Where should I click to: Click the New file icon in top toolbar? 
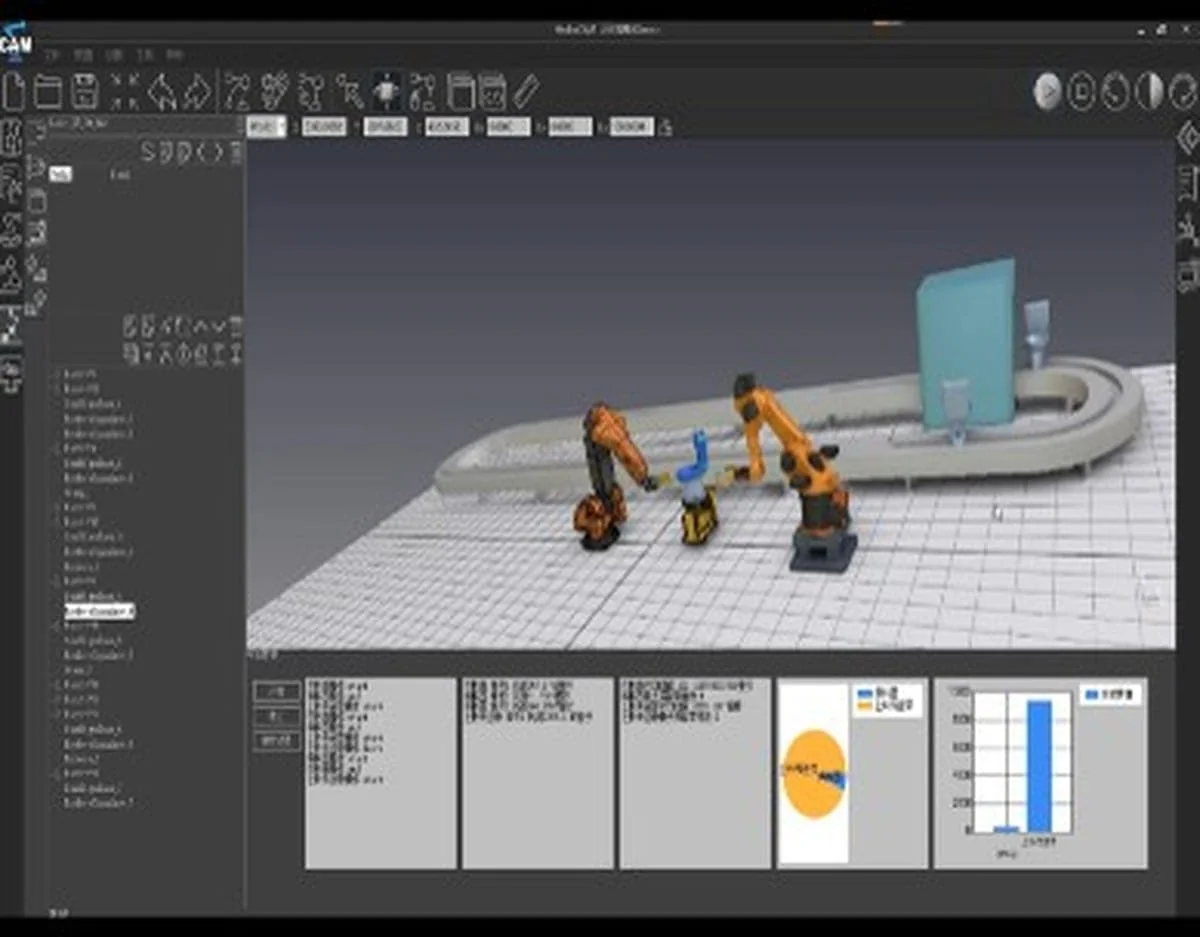point(14,92)
